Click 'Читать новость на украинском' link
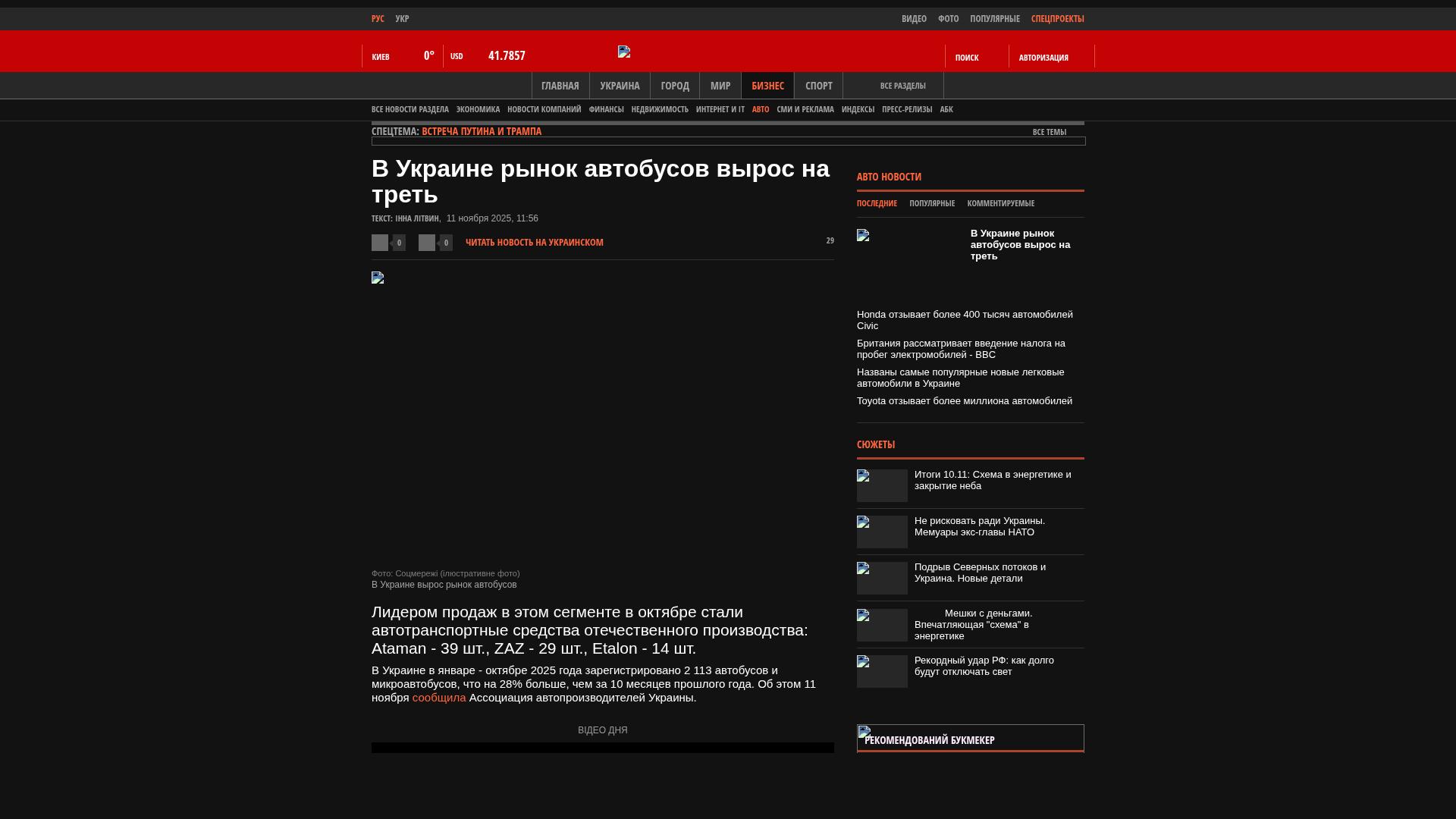Image resolution: width=1456 pixels, height=819 pixels. (534, 243)
